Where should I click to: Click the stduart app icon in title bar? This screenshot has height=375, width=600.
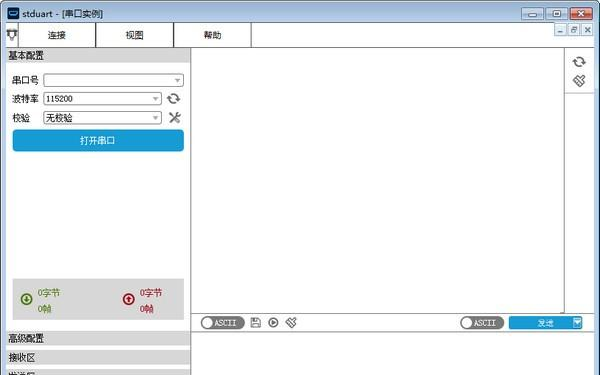click(x=13, y=13)
